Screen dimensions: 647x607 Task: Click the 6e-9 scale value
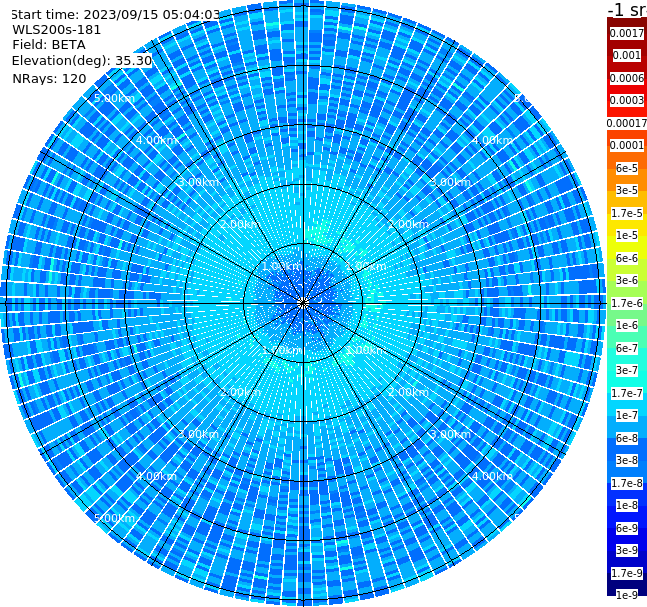[x=627, y=528]
